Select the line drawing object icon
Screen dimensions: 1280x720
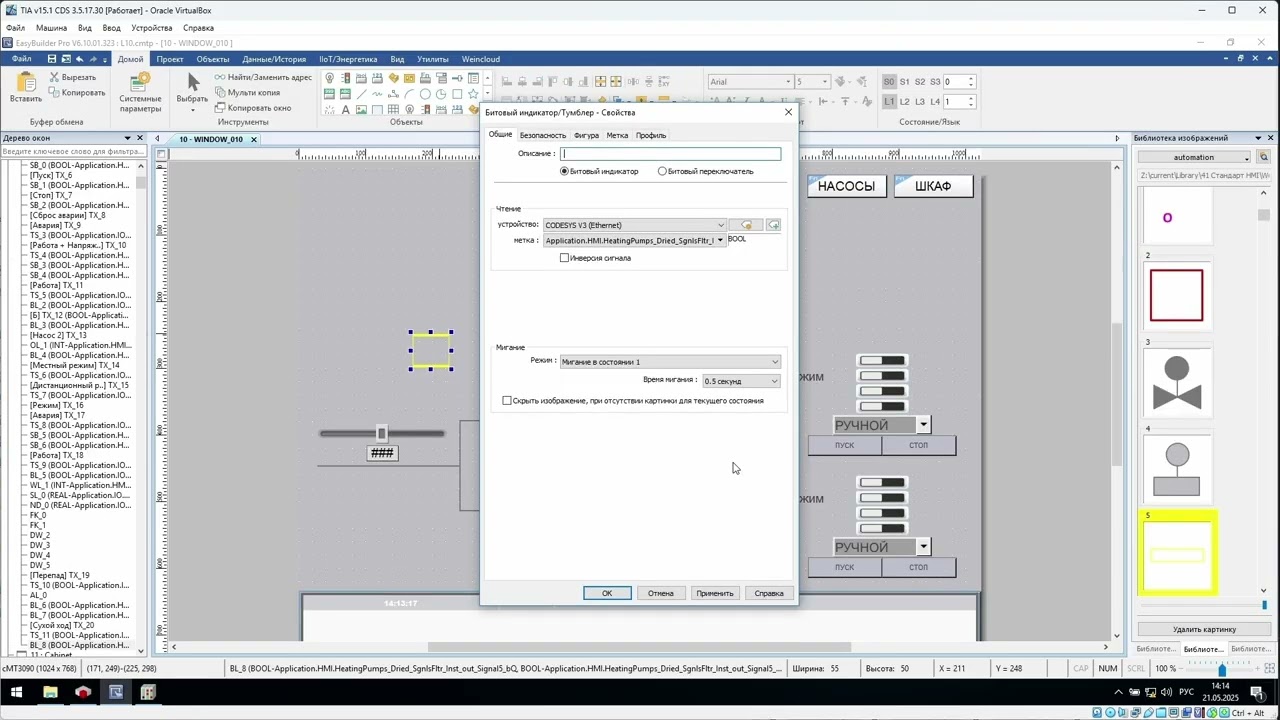pyautogui.click(x=362, y=94)
